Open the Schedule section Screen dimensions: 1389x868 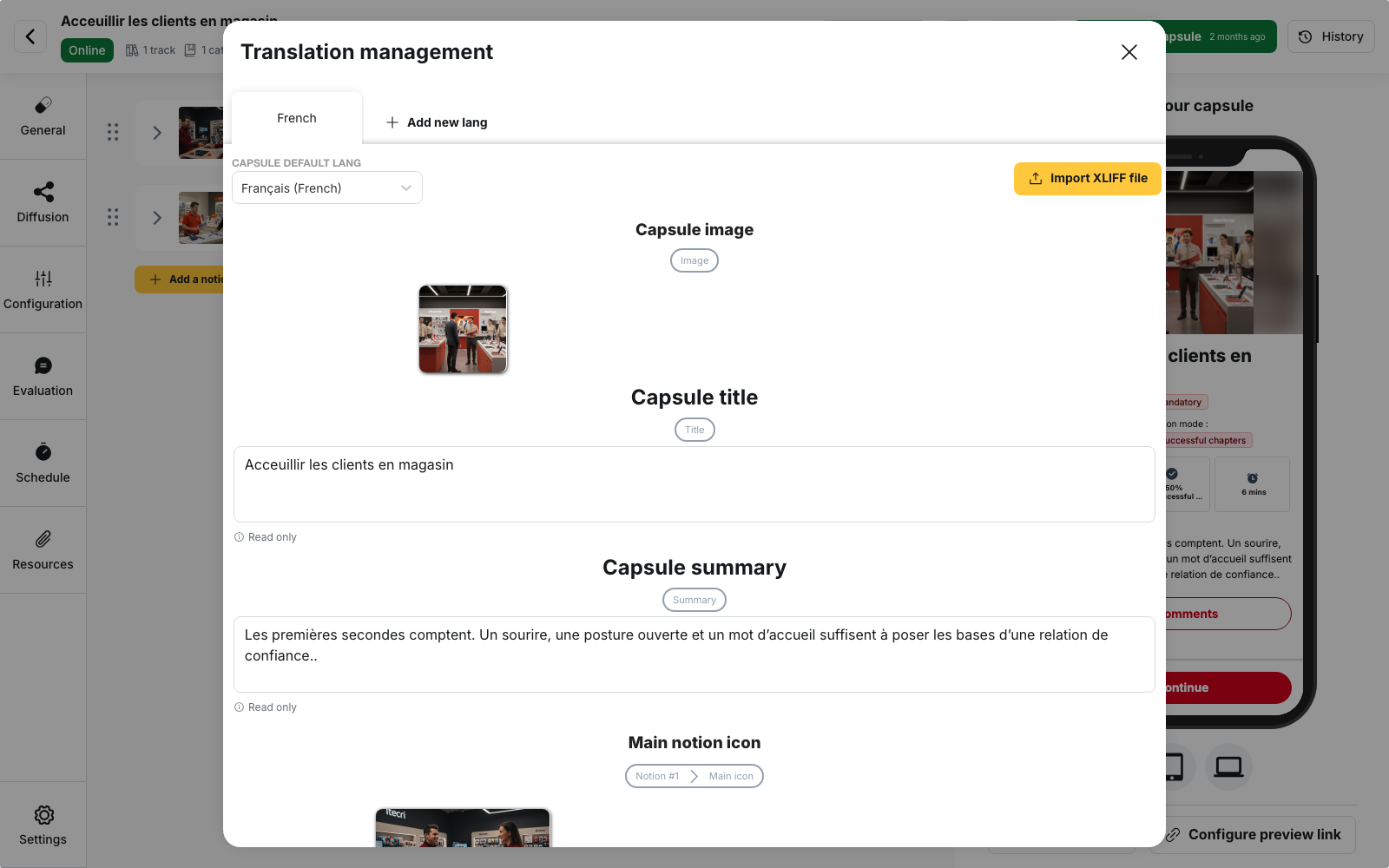click(43, 464)
